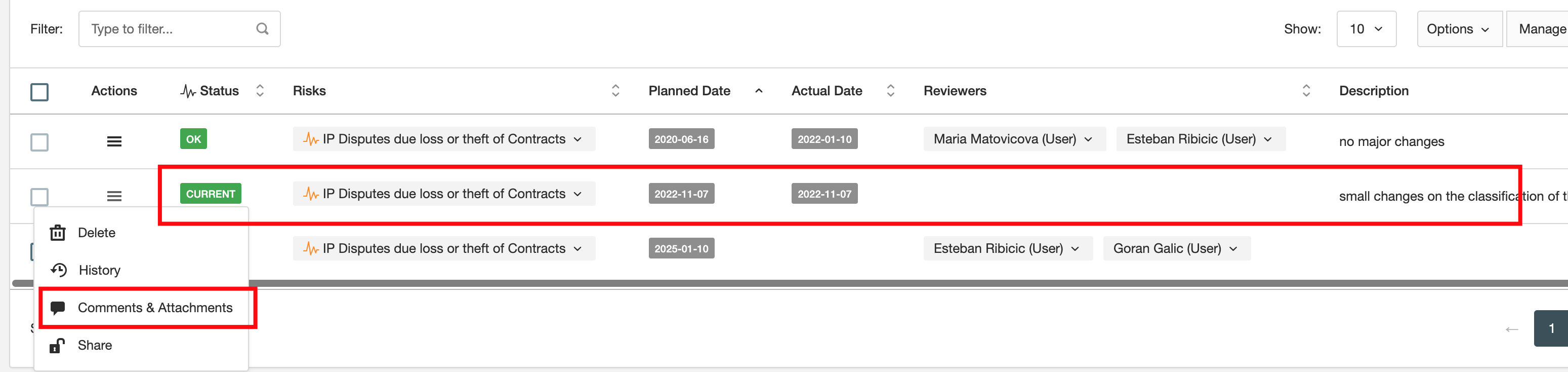This screenshot has width=1568, height=372.
Task: Select History from the context menu
Action: coord(99,270)
